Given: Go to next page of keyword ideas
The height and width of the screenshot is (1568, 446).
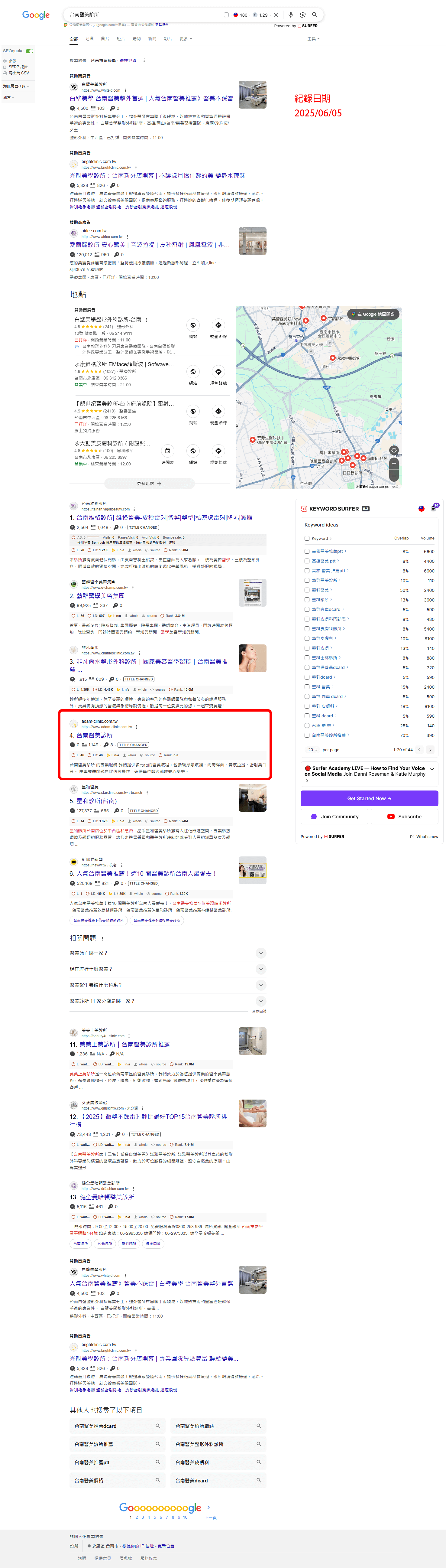Looking at the screenshot, I should pos(430,750).
